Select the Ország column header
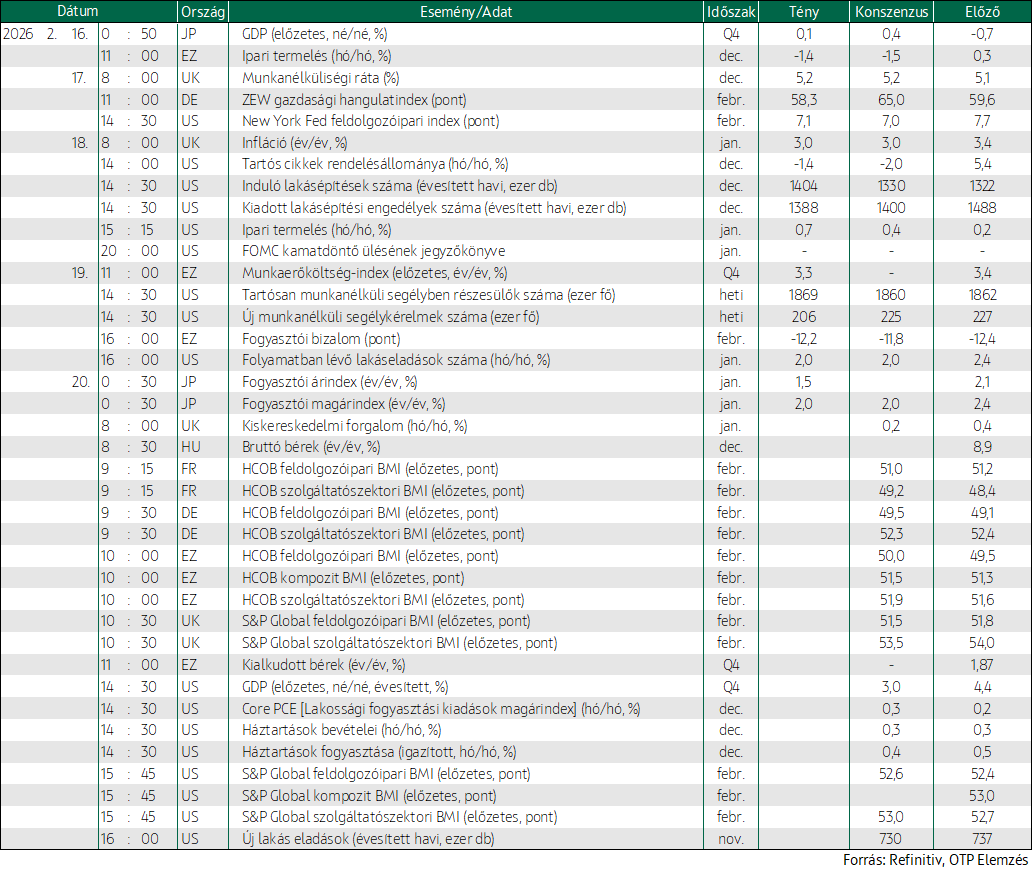The width and height of the screenshot is (1033, 871). [x=203, y=11]
